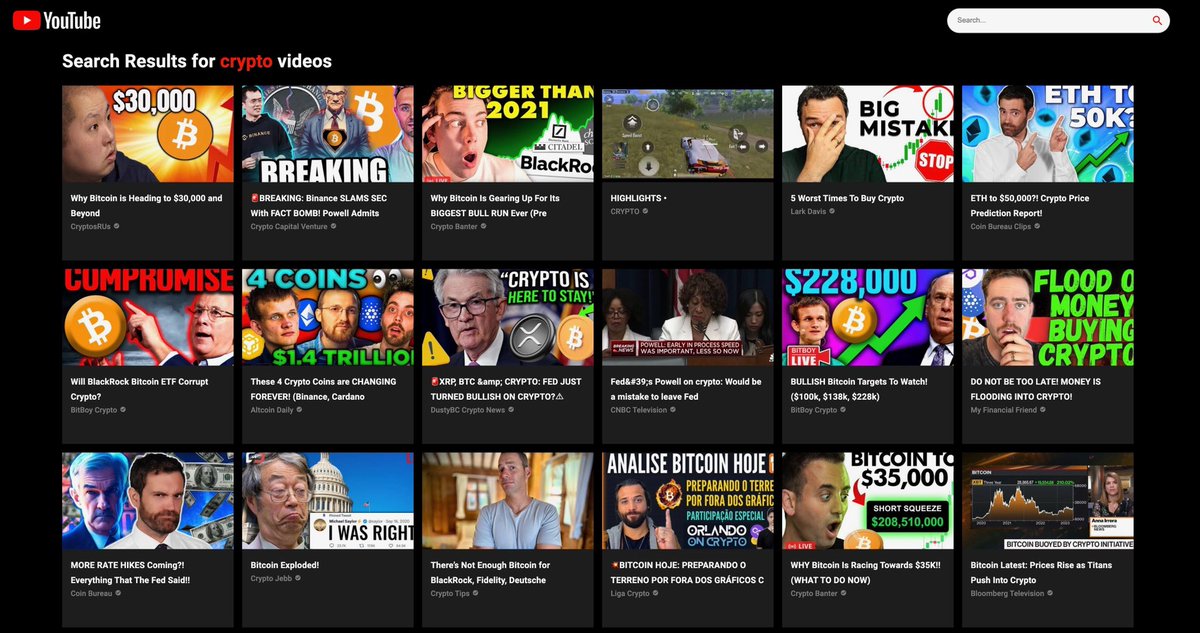Image resolution: width=1200 pixels, height=633 pixels.
Task: Open the CNBC Powell hearing thumbnail
Action: (687, 317)
